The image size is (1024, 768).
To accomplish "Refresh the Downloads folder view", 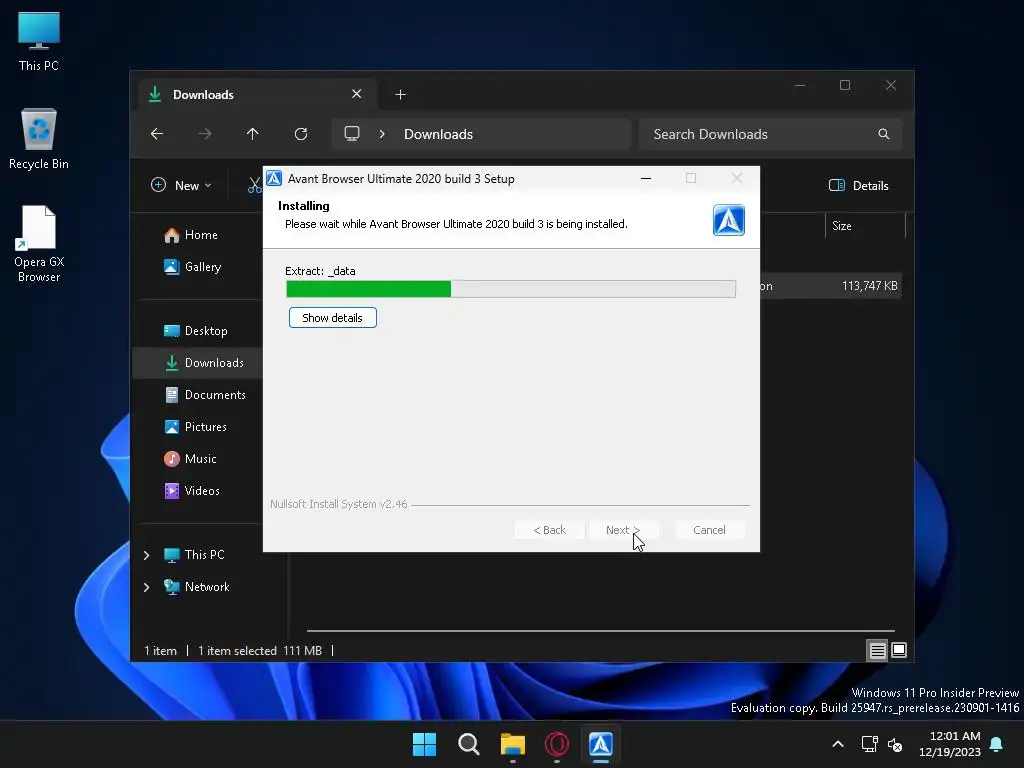I will [301, 134].
